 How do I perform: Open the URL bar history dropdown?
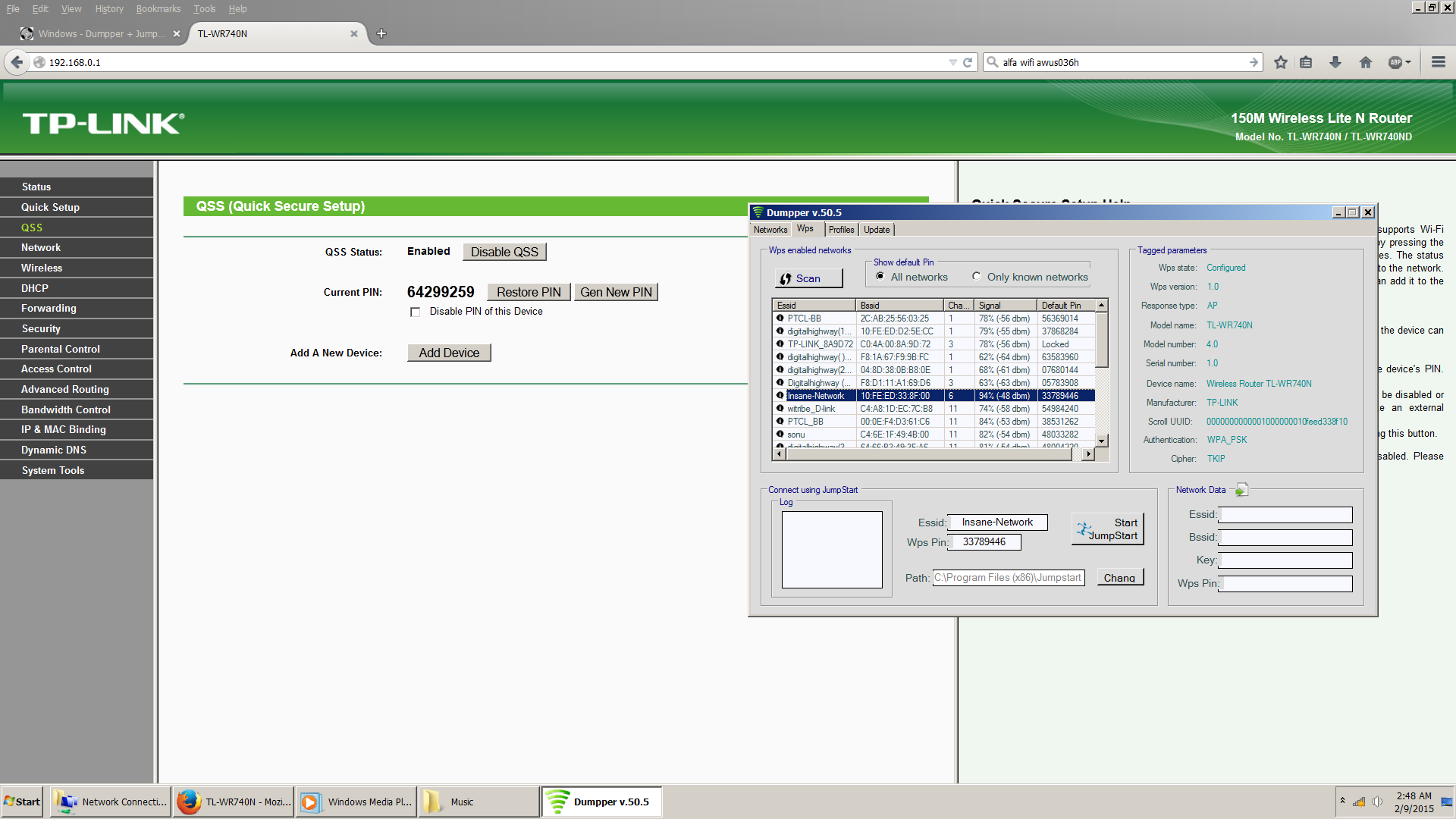tap(952, 63)
